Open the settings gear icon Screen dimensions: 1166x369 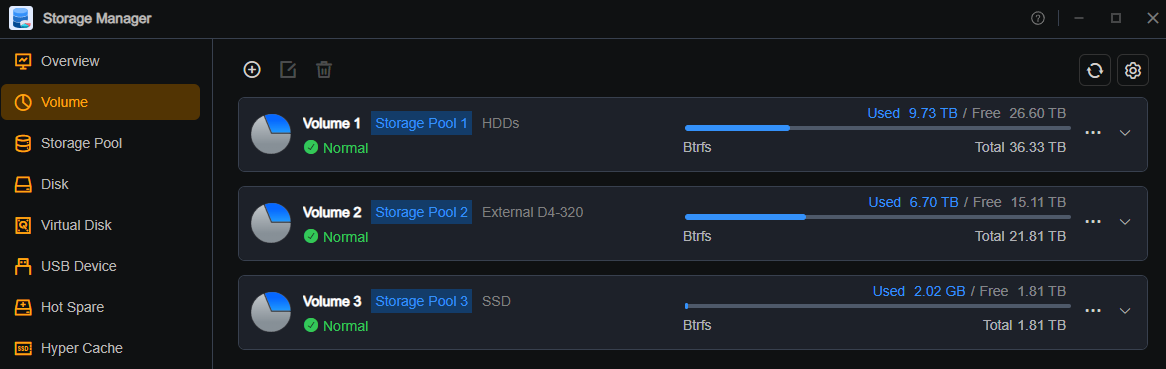pos(1133,70)
